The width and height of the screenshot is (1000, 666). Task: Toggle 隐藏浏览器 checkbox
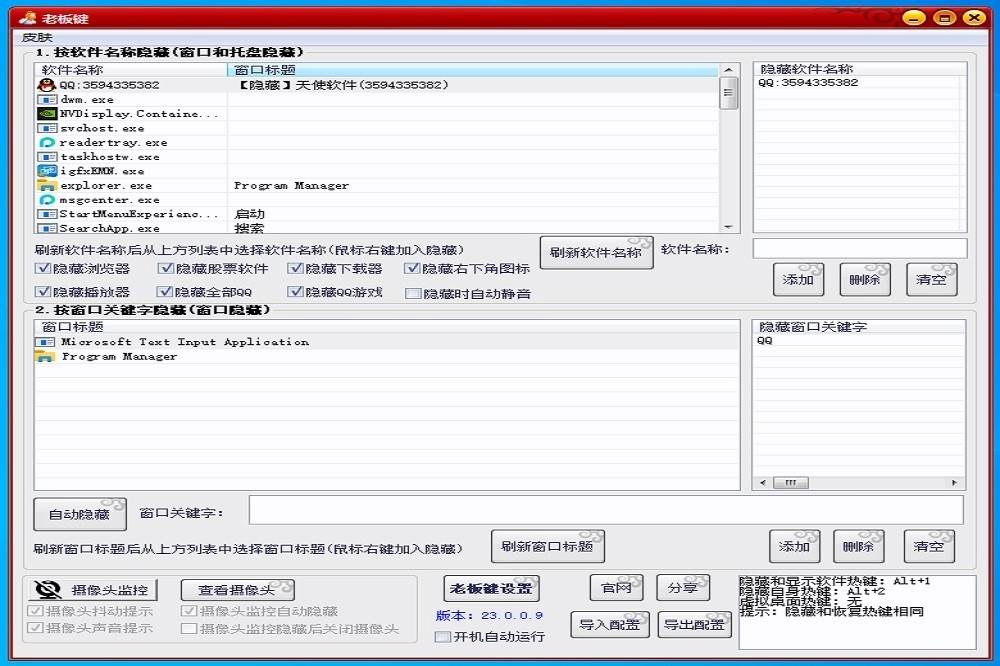coord(42,269)
